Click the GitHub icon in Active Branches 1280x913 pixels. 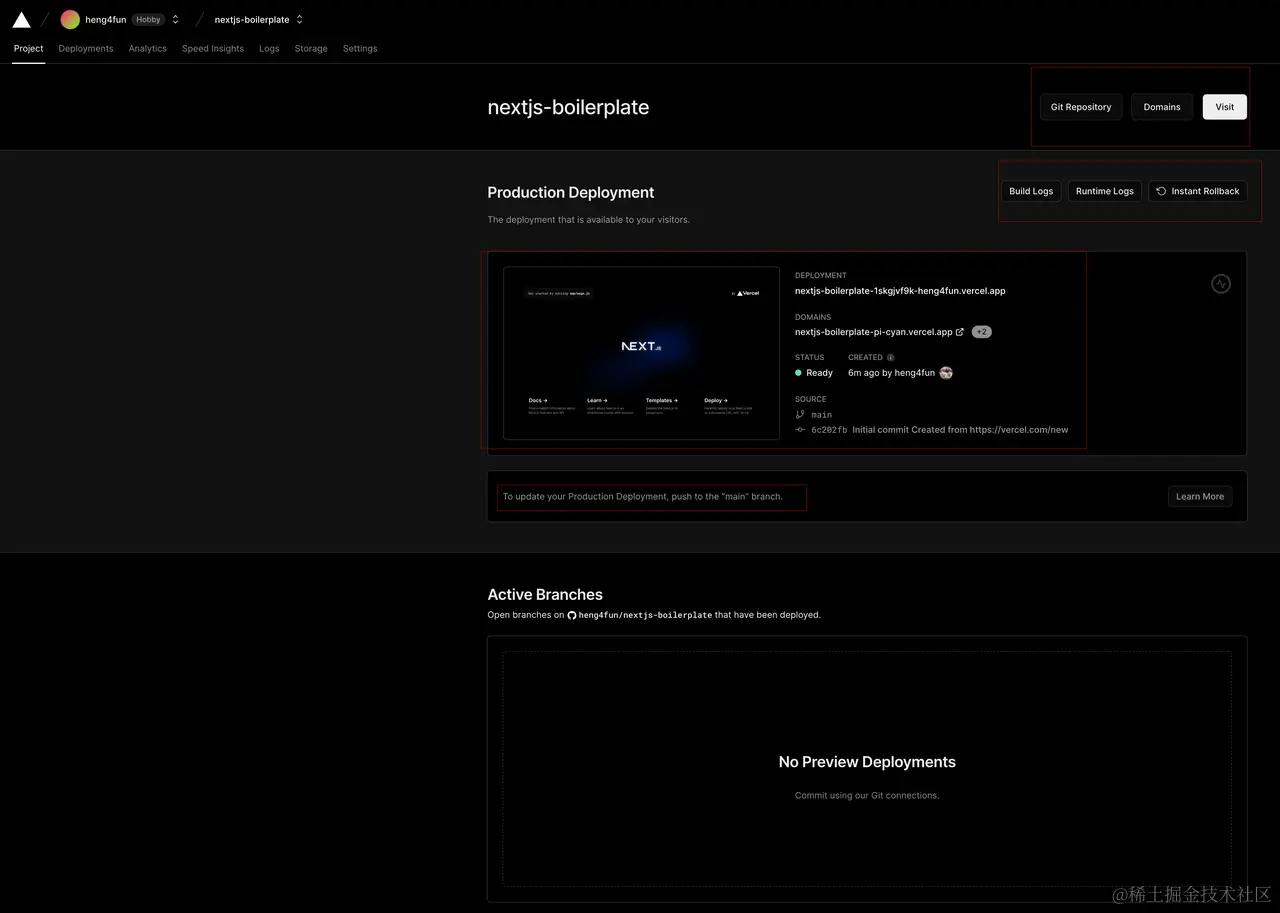(572, 615)
